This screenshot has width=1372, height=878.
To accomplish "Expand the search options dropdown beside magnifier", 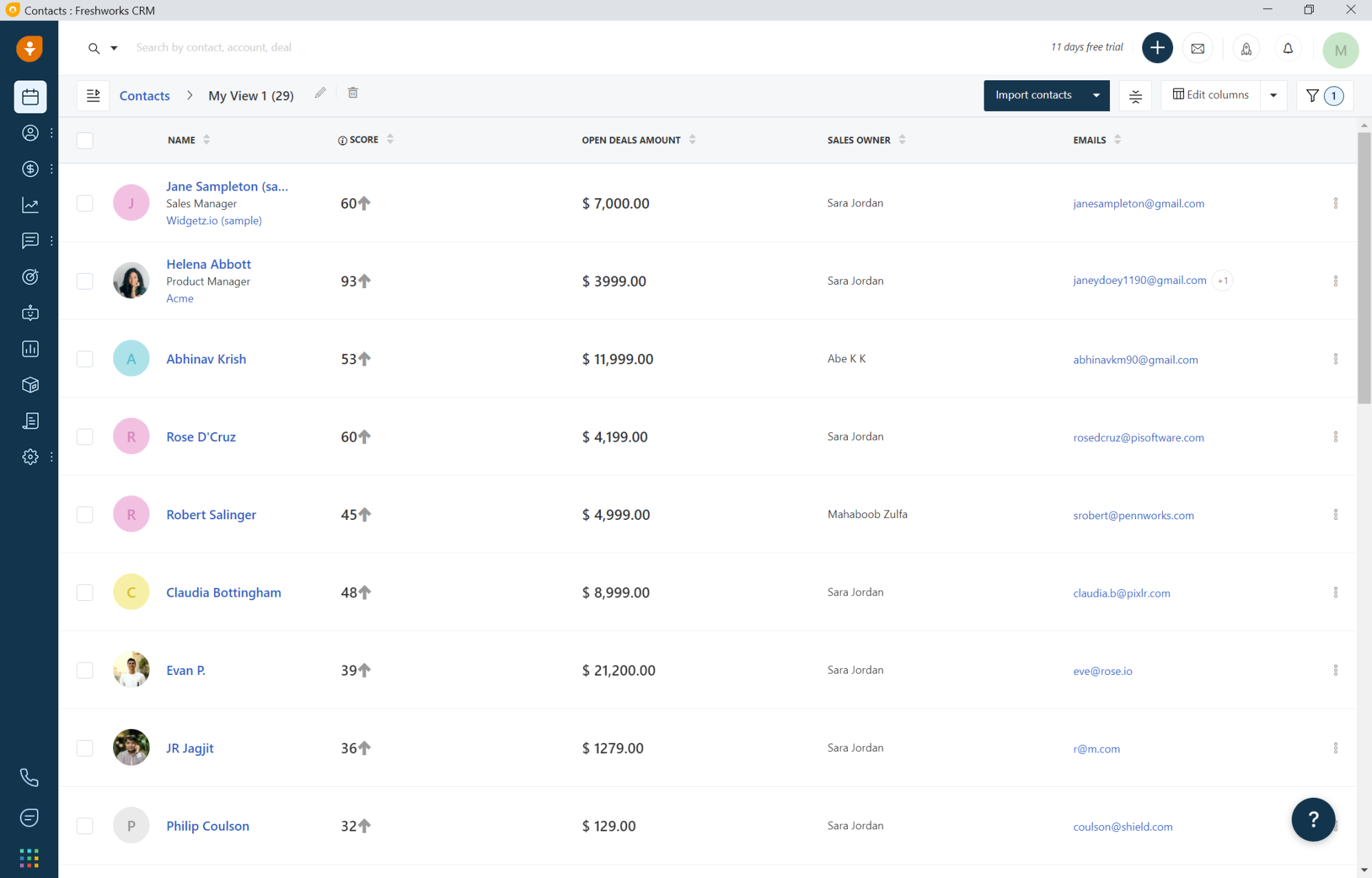I will coord(114,48).
